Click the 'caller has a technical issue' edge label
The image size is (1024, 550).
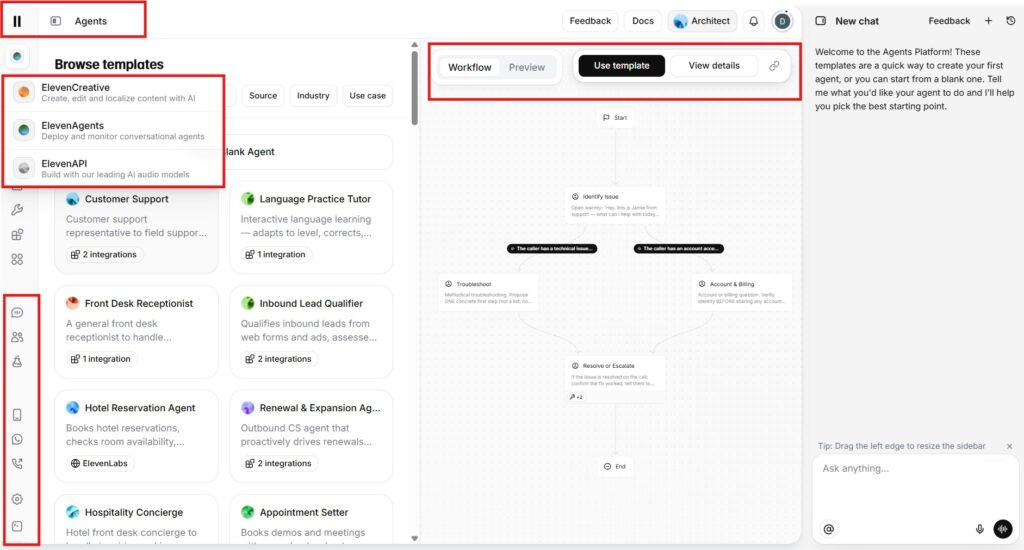click(x=552, y=248)
